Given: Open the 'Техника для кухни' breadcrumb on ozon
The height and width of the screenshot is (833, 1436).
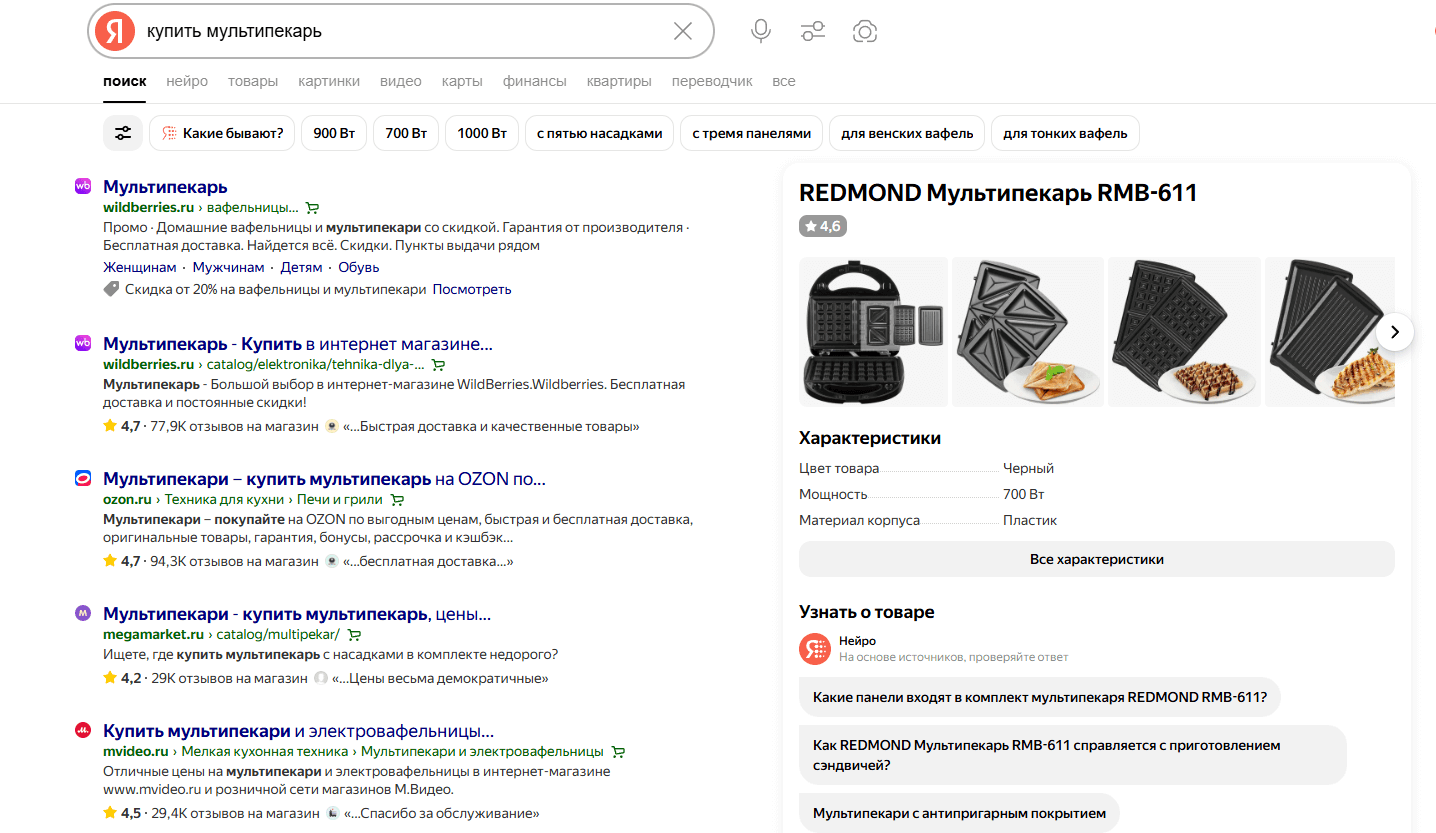Looking at the screenshot, I should coord(225,499).
